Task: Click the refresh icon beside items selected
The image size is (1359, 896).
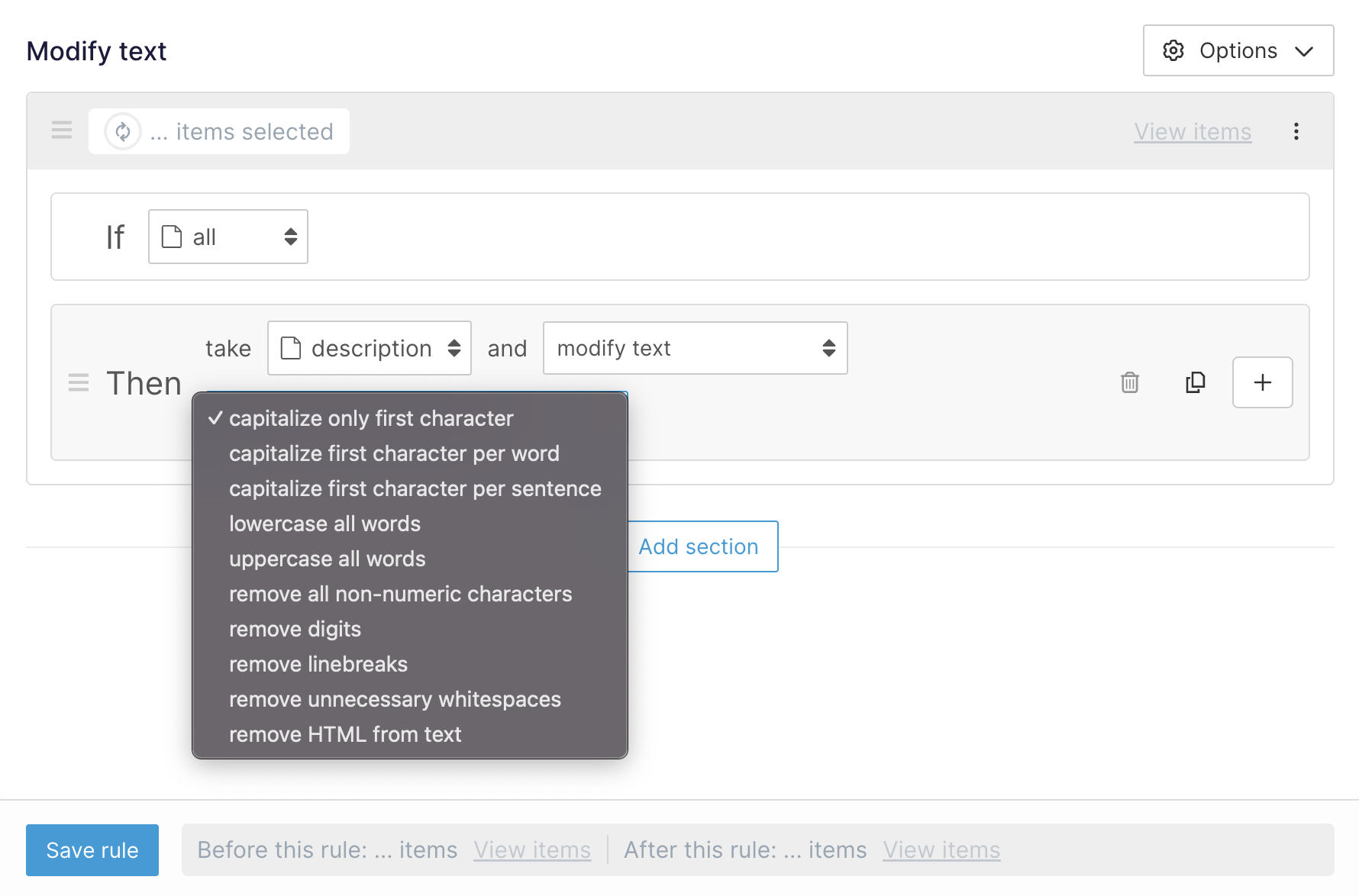Action: point(123,131)
